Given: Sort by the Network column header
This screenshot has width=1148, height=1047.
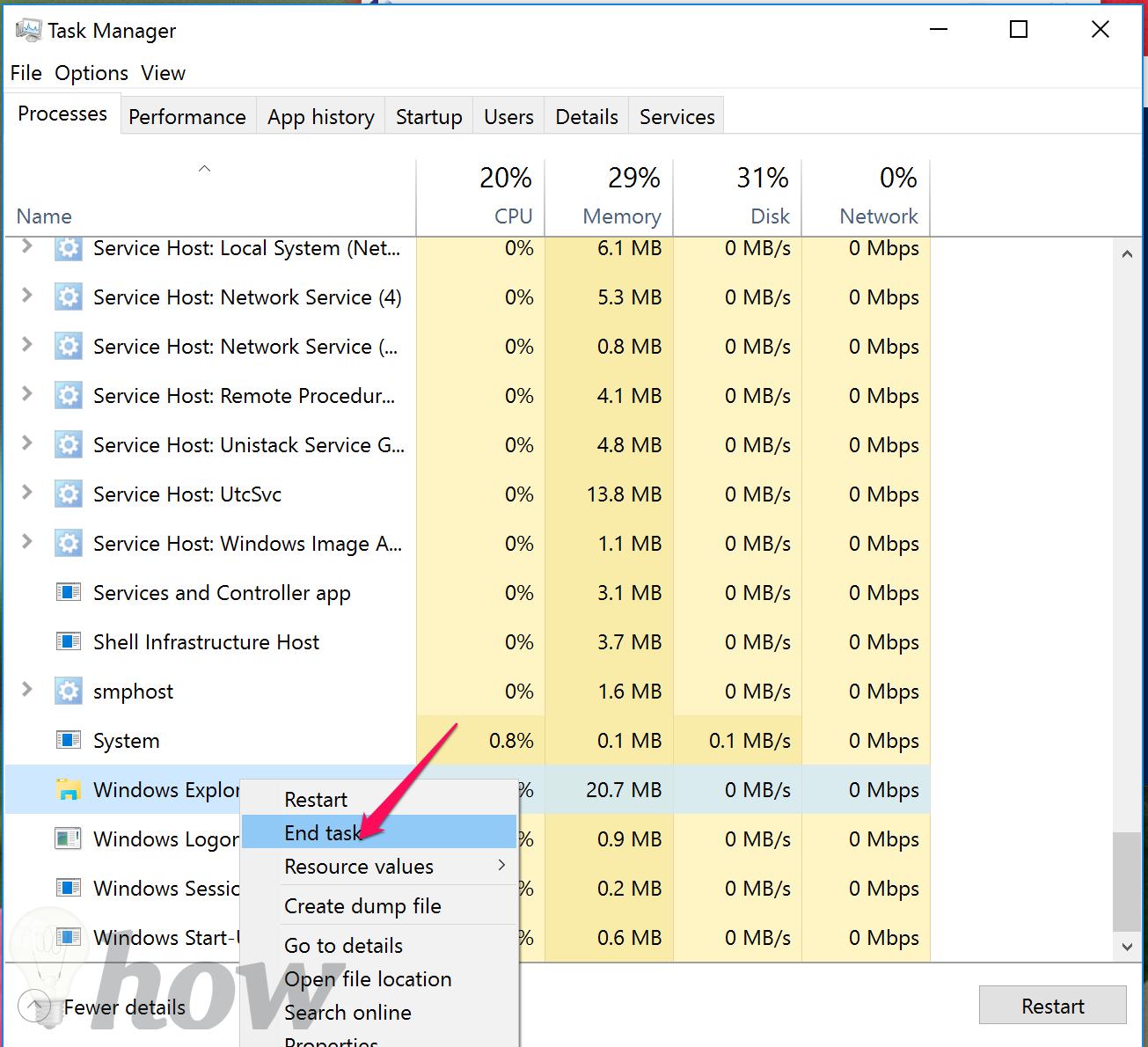Looking at the screenshot, I should (866, 198).
